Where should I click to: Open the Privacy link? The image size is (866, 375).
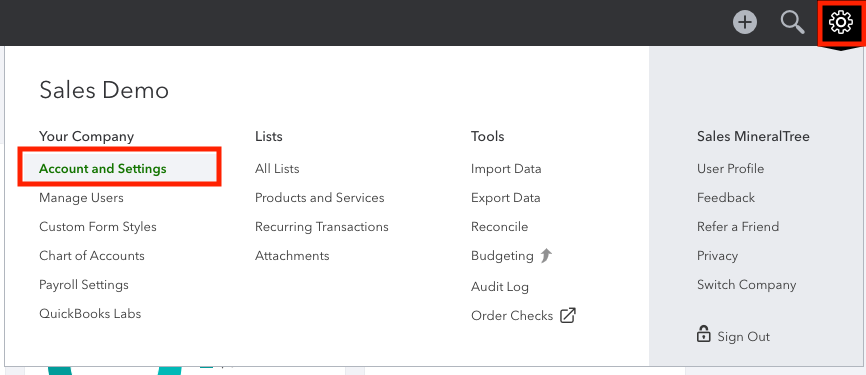pos(717,256)
